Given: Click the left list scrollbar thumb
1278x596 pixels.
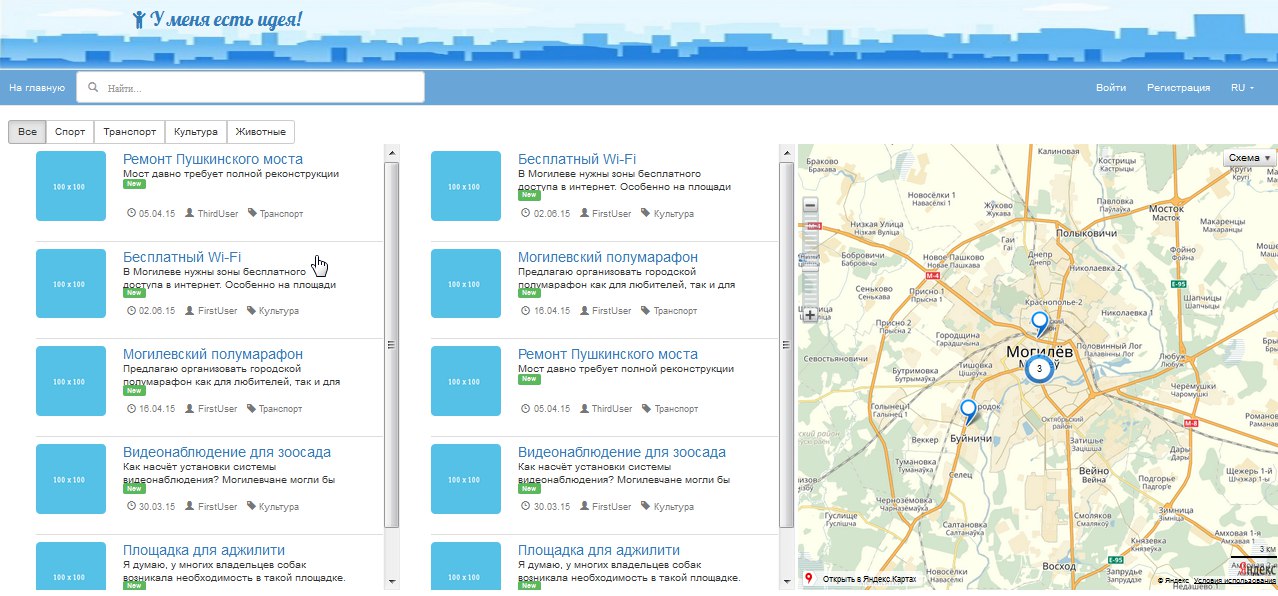Looking at the screenshot, I should tap(392, 343).
